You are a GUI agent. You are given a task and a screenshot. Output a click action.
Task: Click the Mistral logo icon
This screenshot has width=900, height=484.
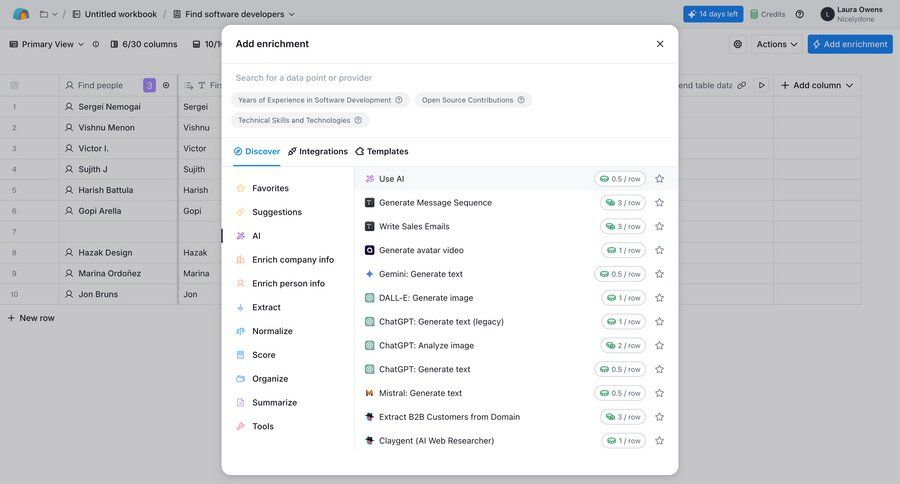370,393
